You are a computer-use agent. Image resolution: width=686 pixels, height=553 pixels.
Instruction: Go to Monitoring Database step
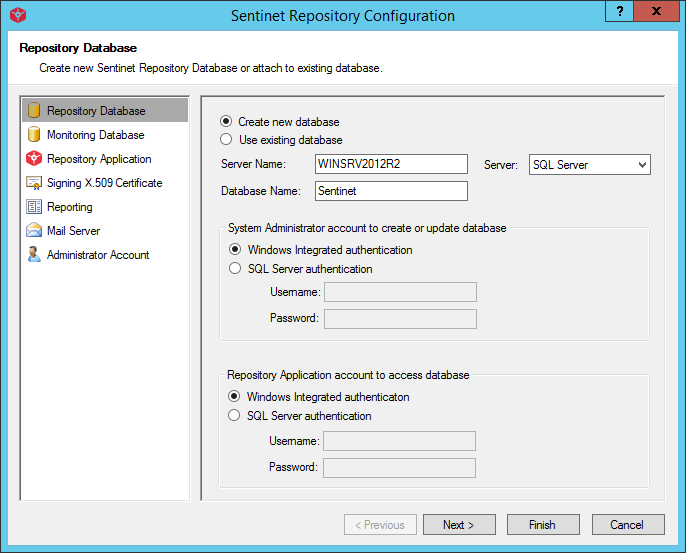point(105,134)
